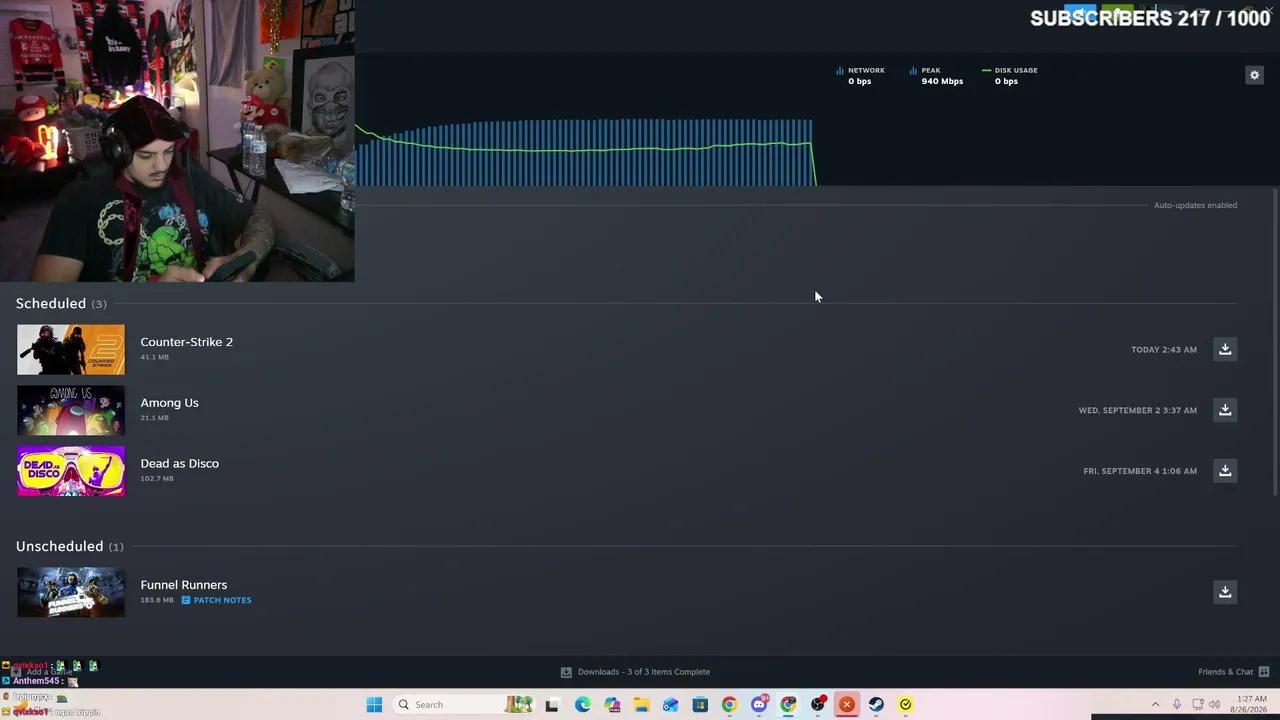The height and width of the screenshot is (720, 1280).
Task: Click the Fri, September 4 1:06 AM time
Action: pos(1140,471)
